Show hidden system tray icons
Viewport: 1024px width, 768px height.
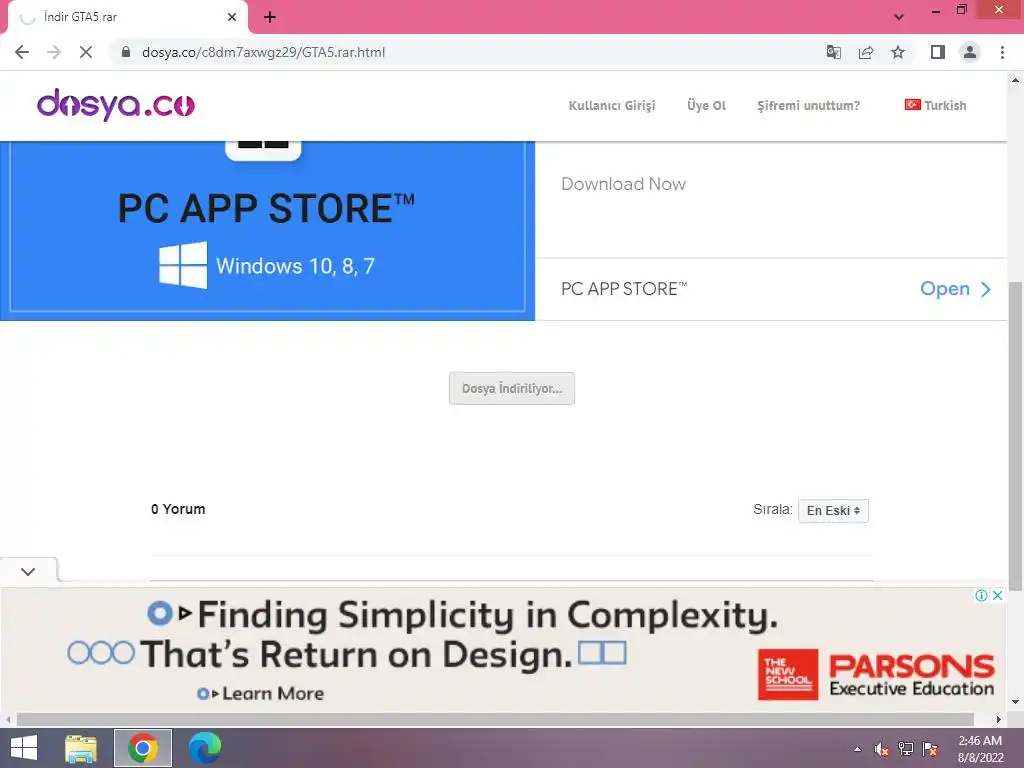click(x=857, y=749)
